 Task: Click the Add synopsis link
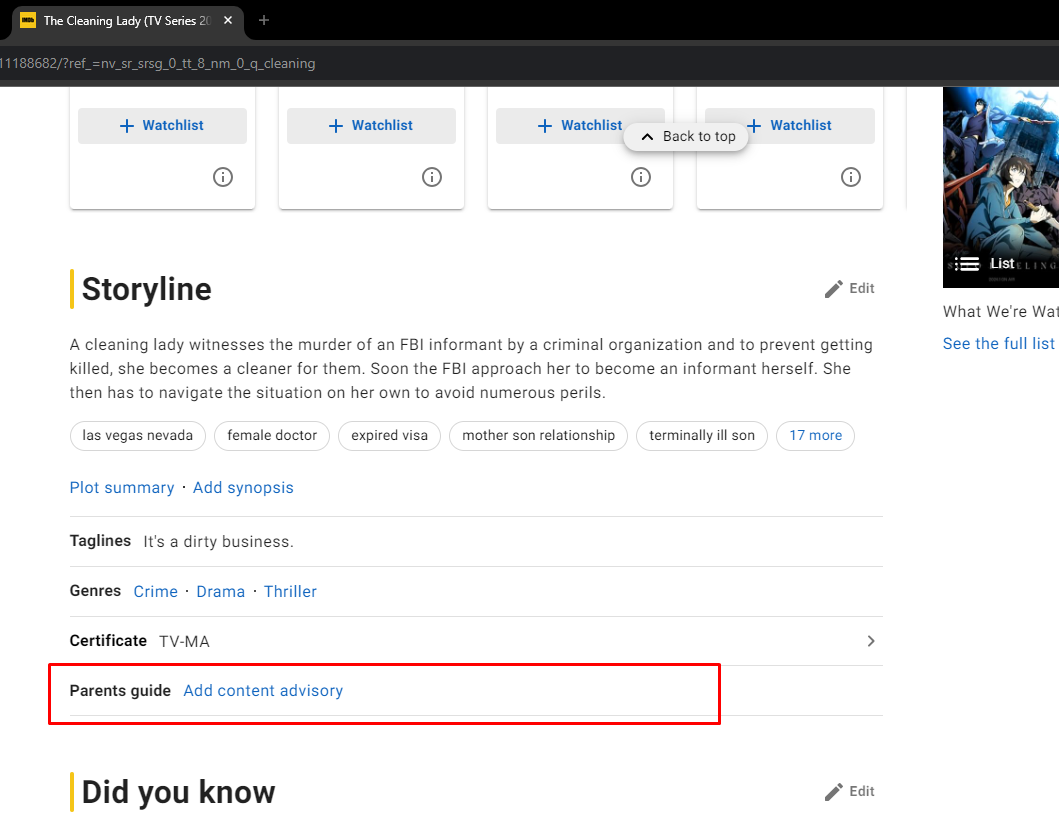click(243, 488)
